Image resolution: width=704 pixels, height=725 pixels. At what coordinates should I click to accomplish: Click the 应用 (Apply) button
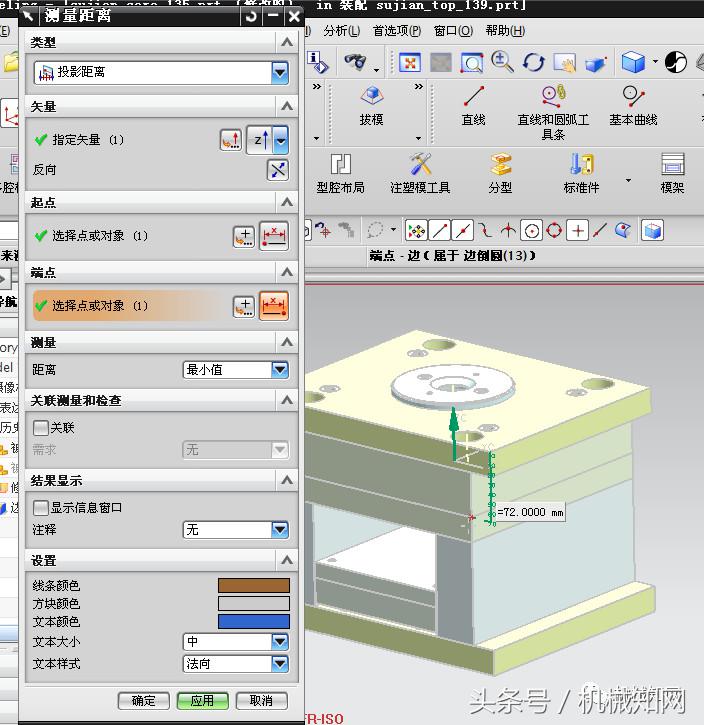[202, 701]
